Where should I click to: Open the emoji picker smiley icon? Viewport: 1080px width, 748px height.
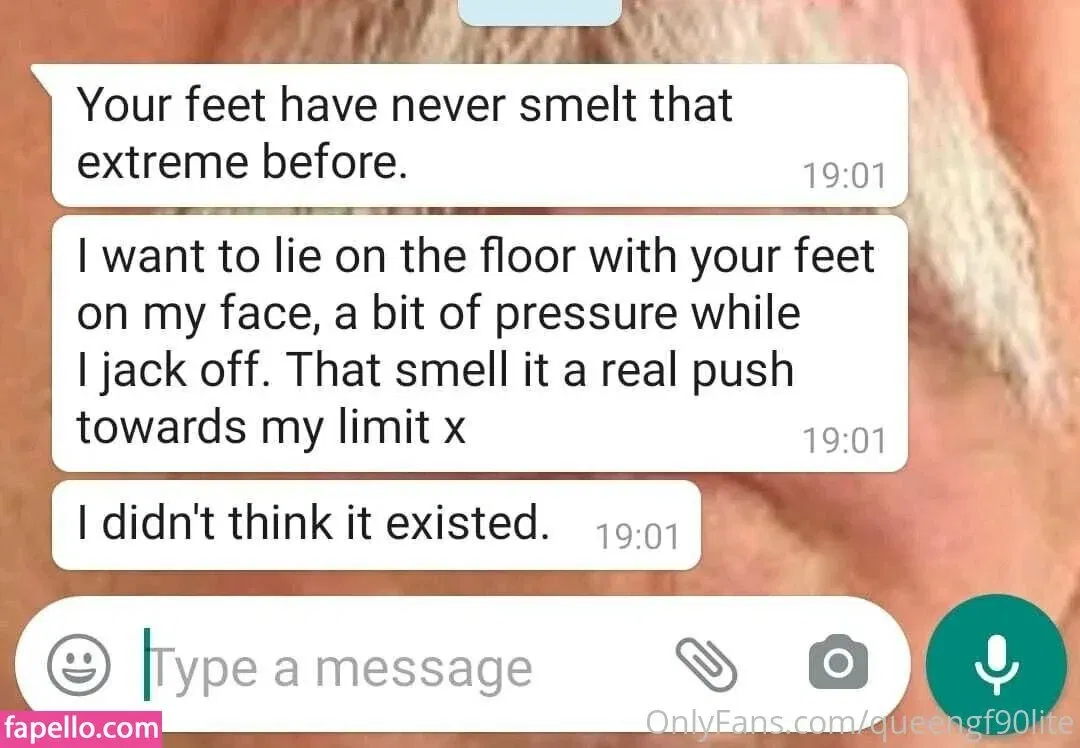point(78,665)
